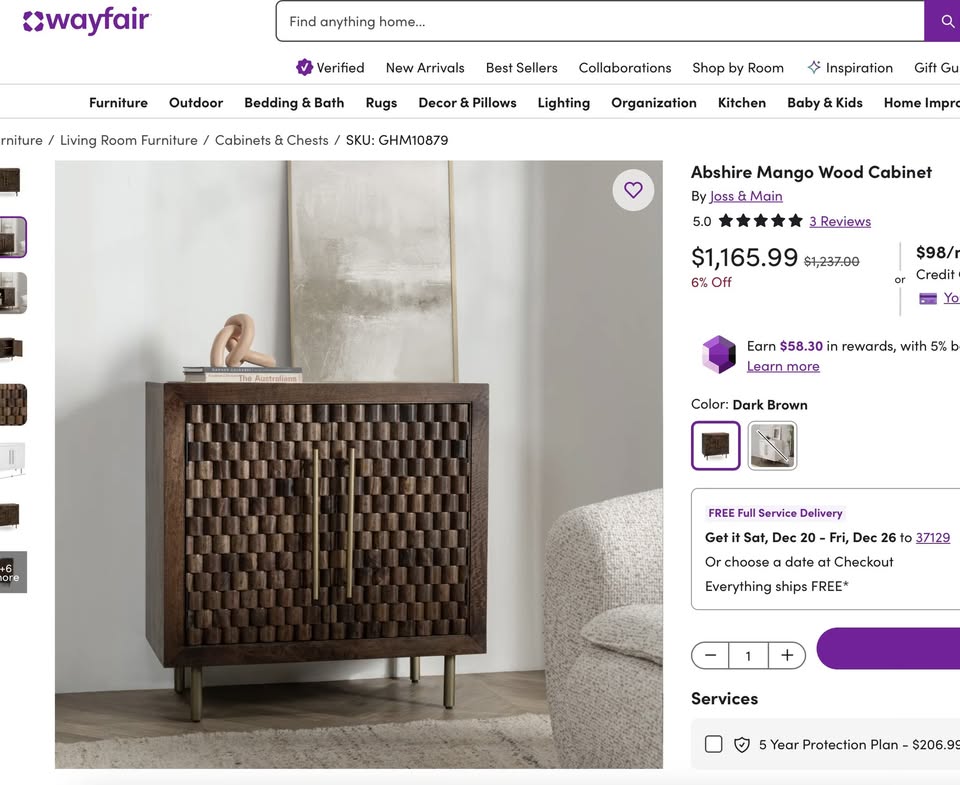Screen dimensions: 960x785
Task: Click the heart favorite icon on image
Action: 633,190
